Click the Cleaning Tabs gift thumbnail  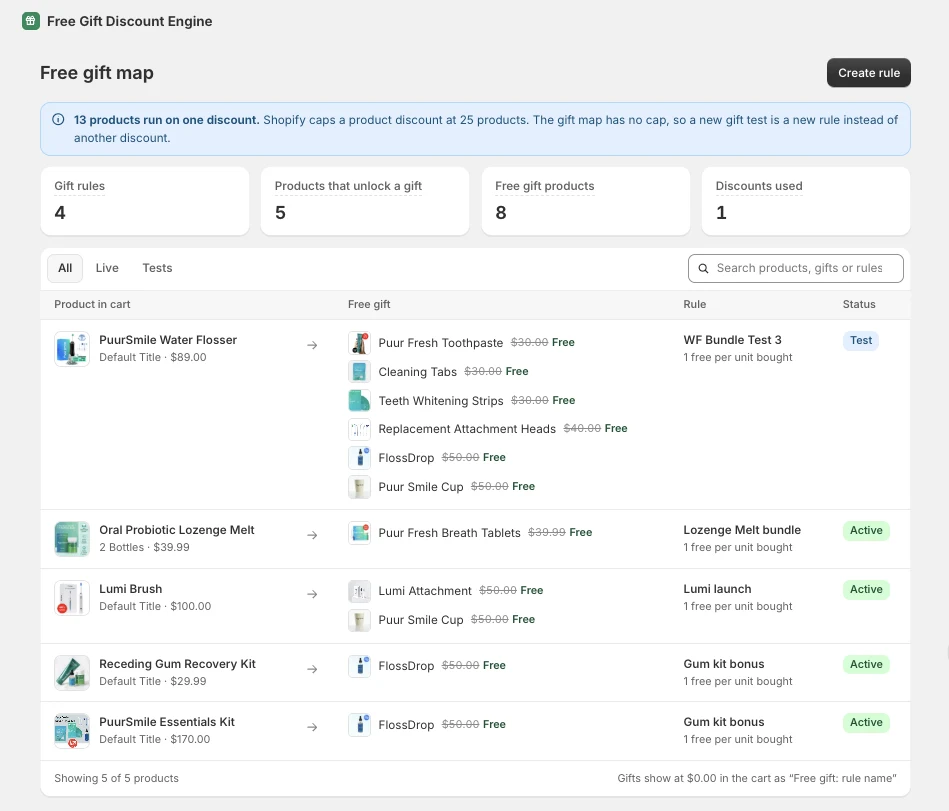pos(360,372)
